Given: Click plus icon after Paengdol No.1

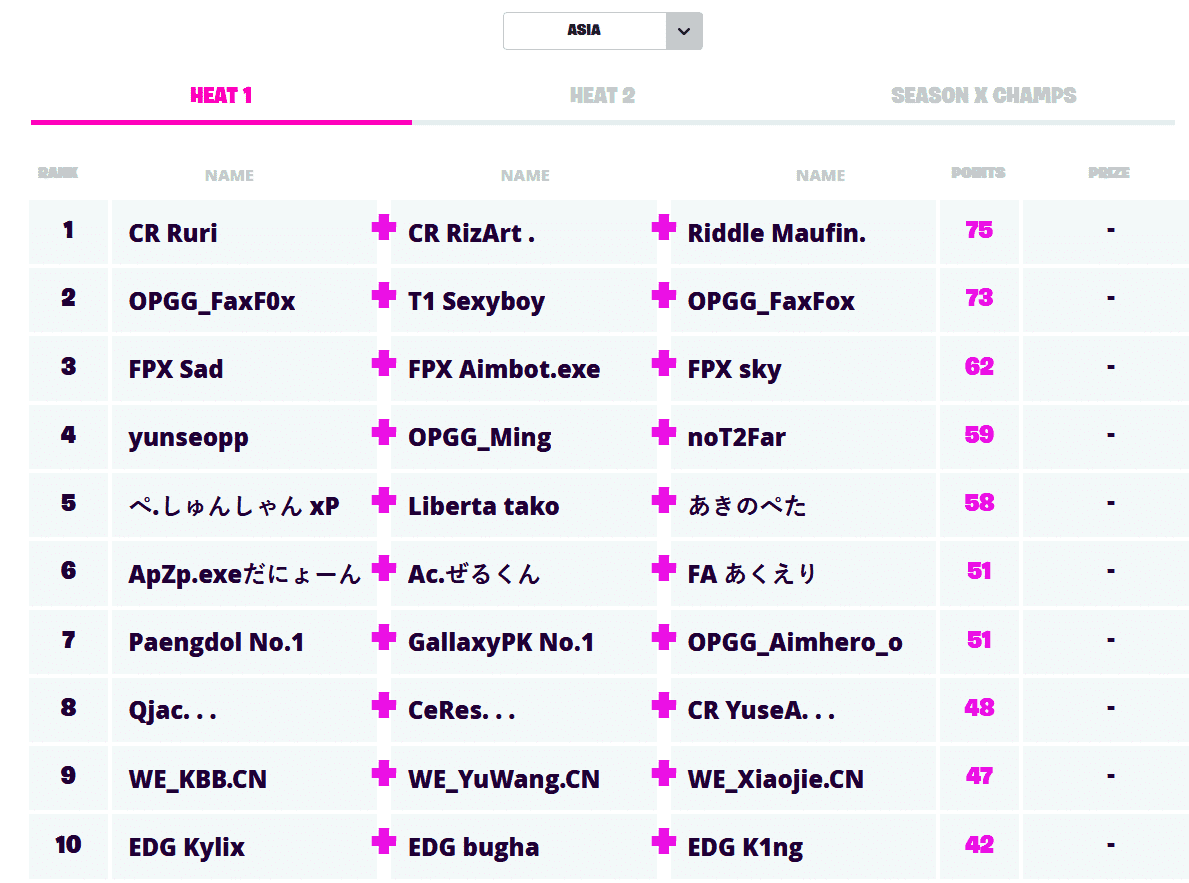Looking at the screenshot, I should coord(383,637).
